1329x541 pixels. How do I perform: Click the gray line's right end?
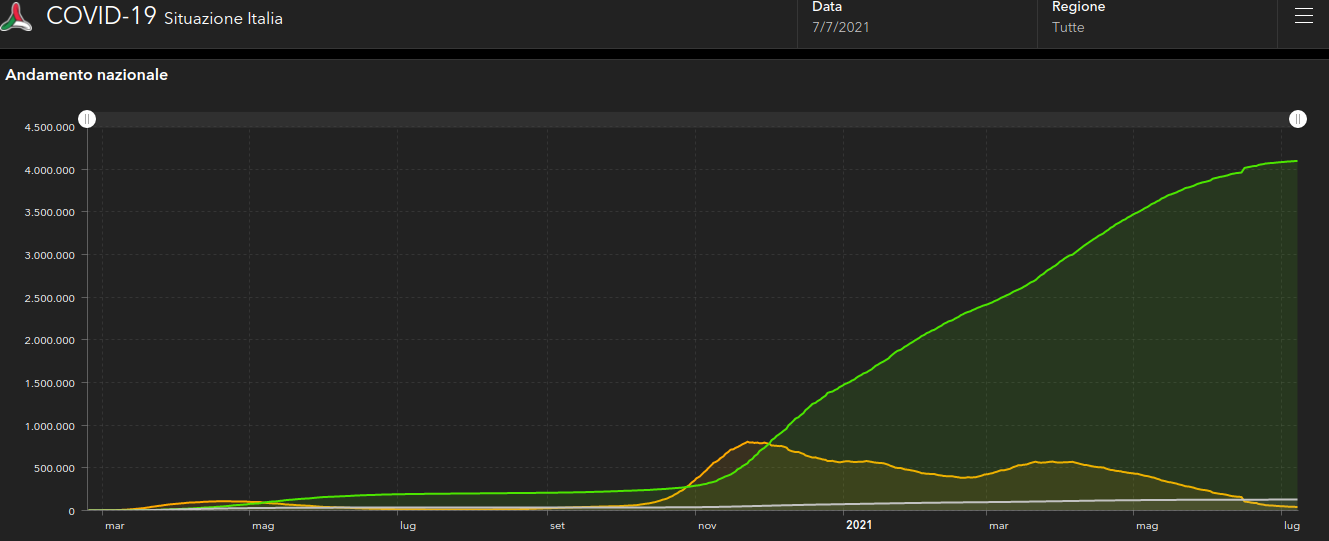pyautogui.click(x=1294, y=499)
